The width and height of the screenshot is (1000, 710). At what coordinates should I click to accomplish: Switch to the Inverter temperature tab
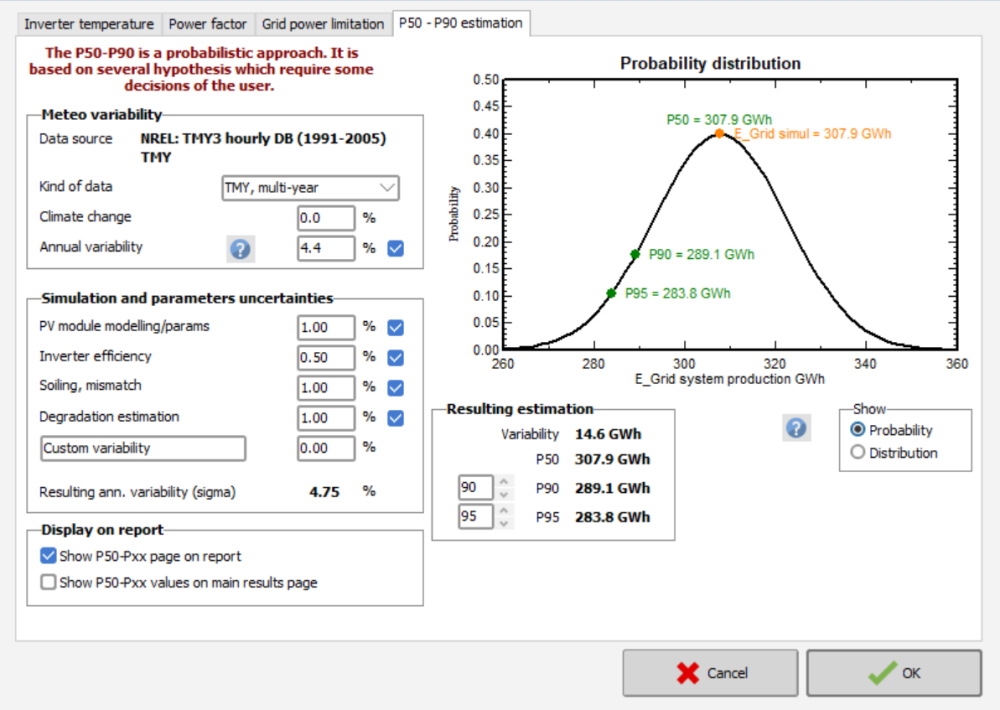pyautogui.click(x=89, y=23)
